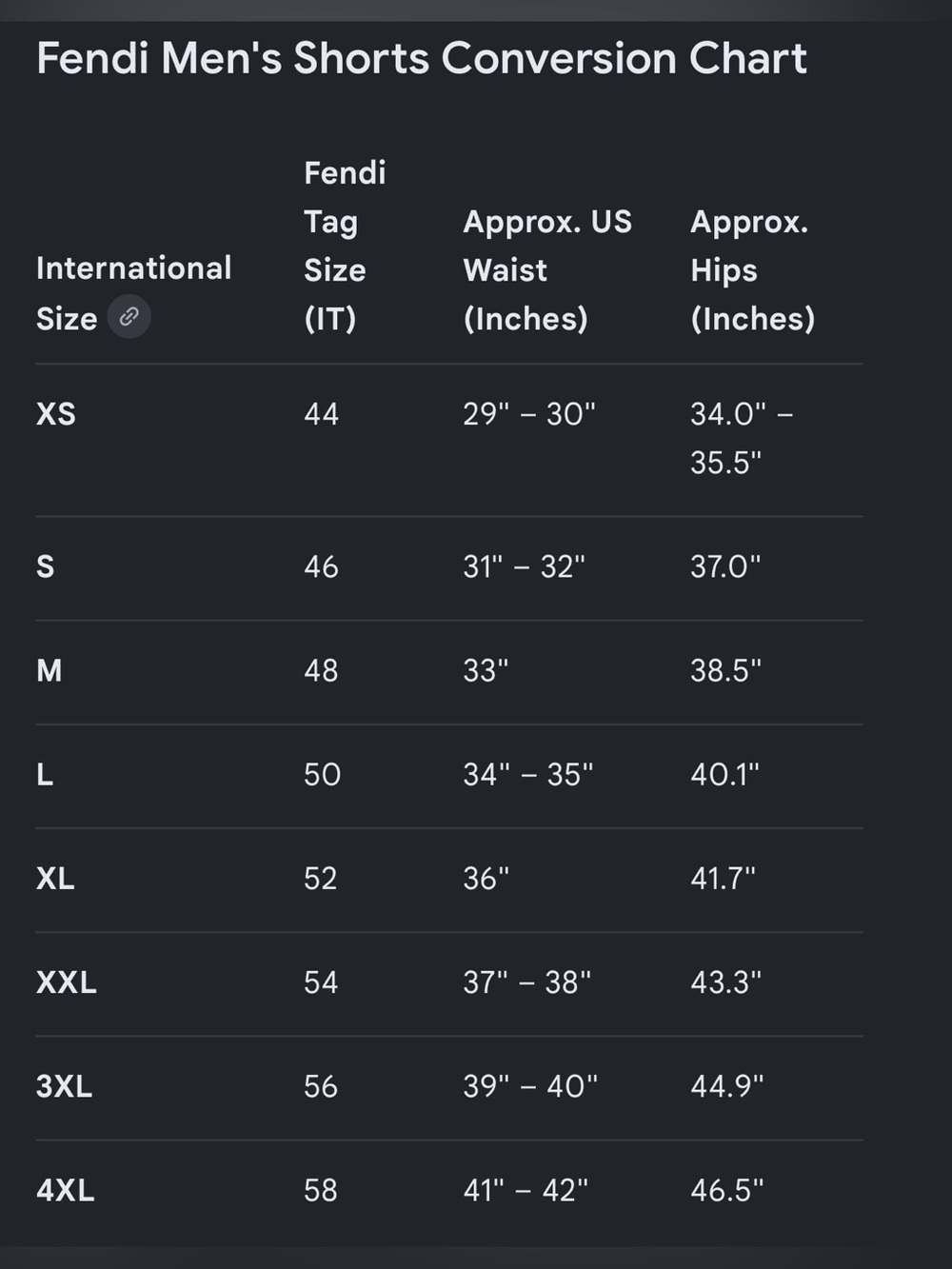Click the Approx. US Waist header
Screen dimensions: 952x1269
click(x=547, y=269)
